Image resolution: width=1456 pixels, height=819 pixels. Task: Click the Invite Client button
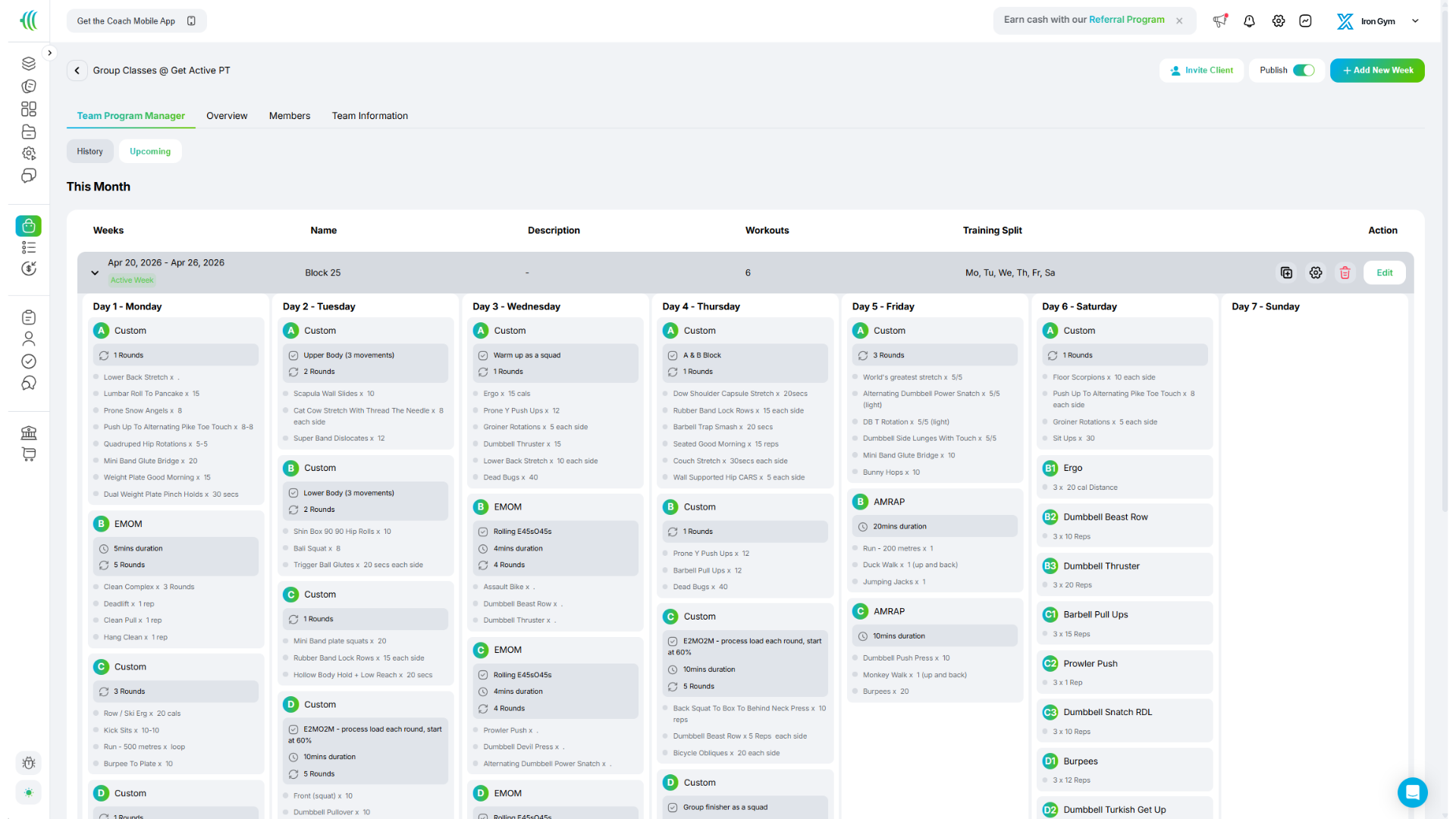click(x=1201, y=70)
